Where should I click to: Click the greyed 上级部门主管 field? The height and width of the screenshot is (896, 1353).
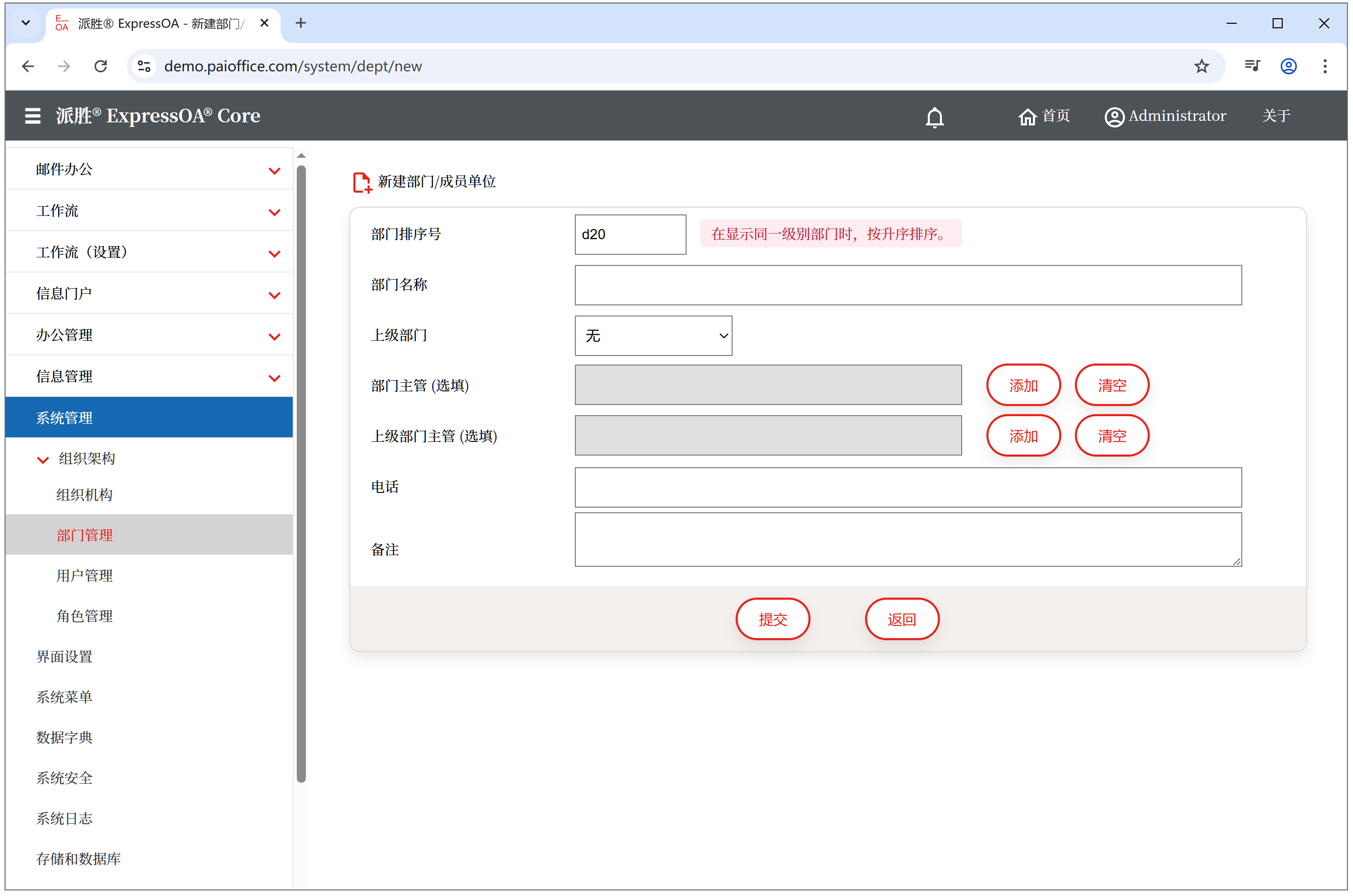coord(768,435)
